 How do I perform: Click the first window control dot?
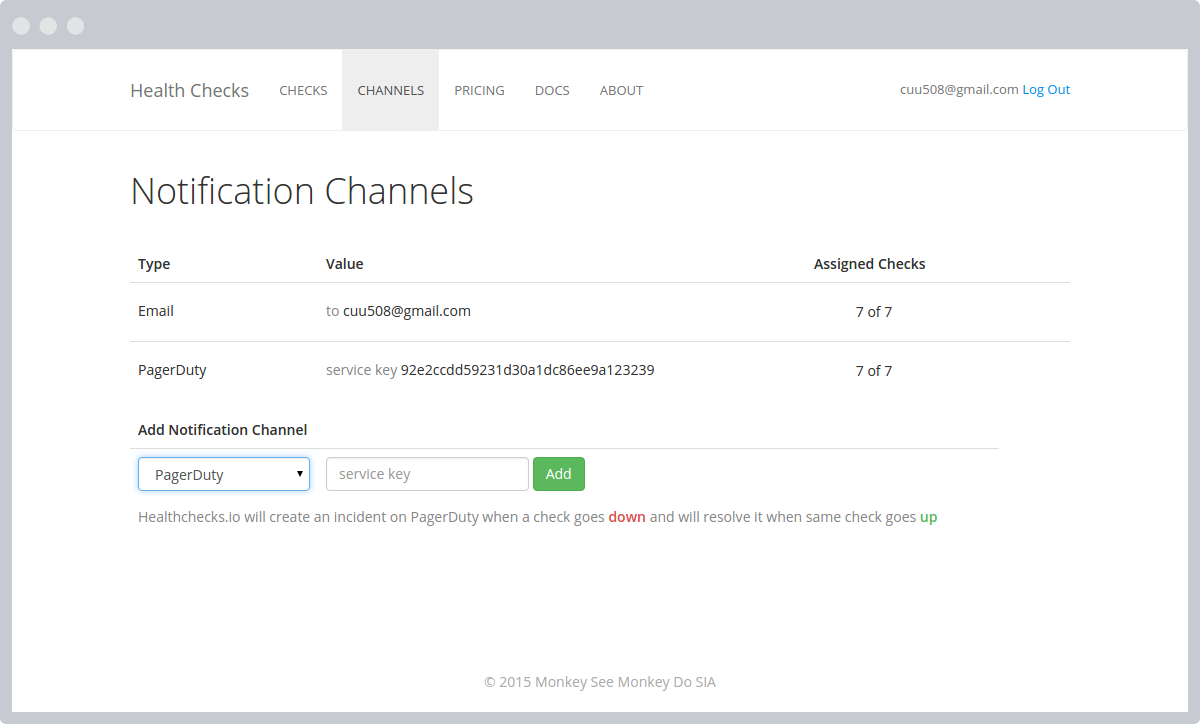pos(21,26)
